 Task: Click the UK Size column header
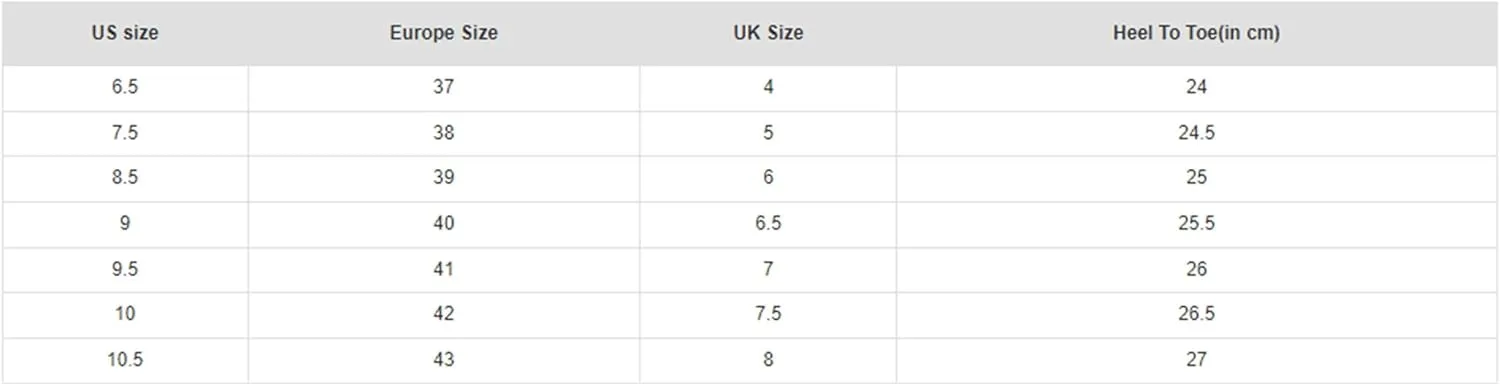coord(768,33)
